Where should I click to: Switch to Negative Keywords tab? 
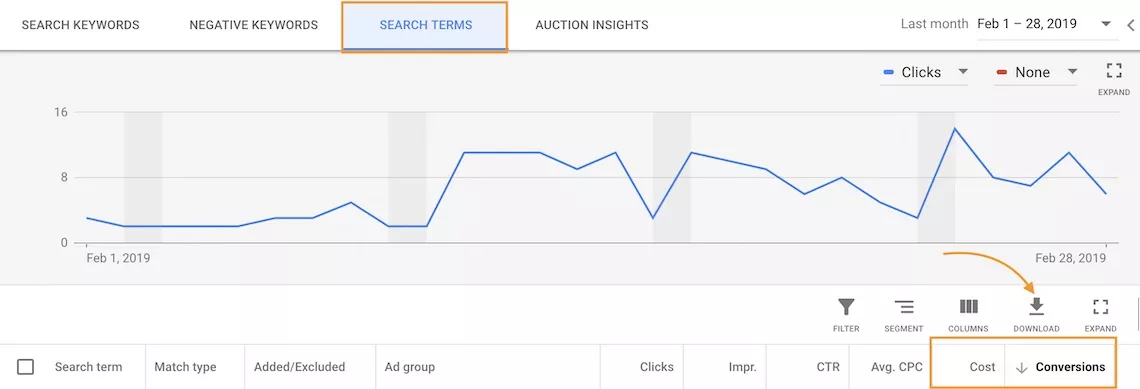pyautogui.click(x=254, y=25)
